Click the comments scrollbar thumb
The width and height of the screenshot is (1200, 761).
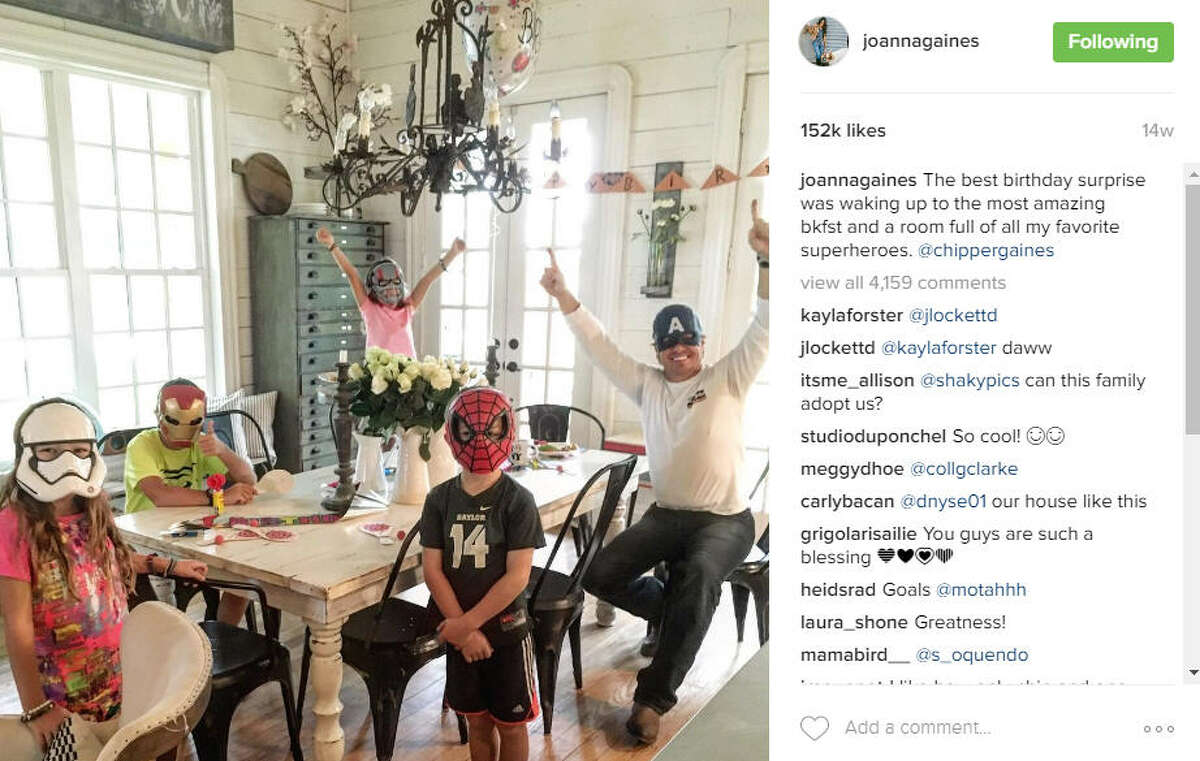pos(1192,300)
